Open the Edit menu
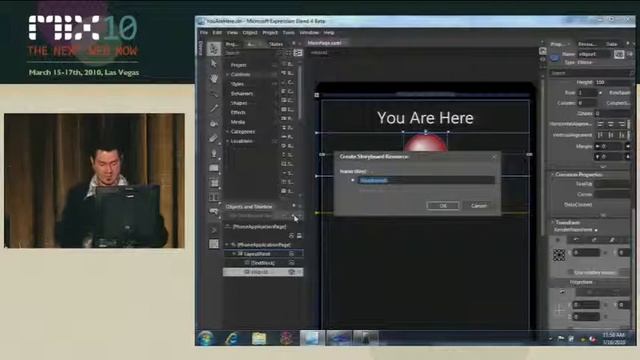 [217, 33]
